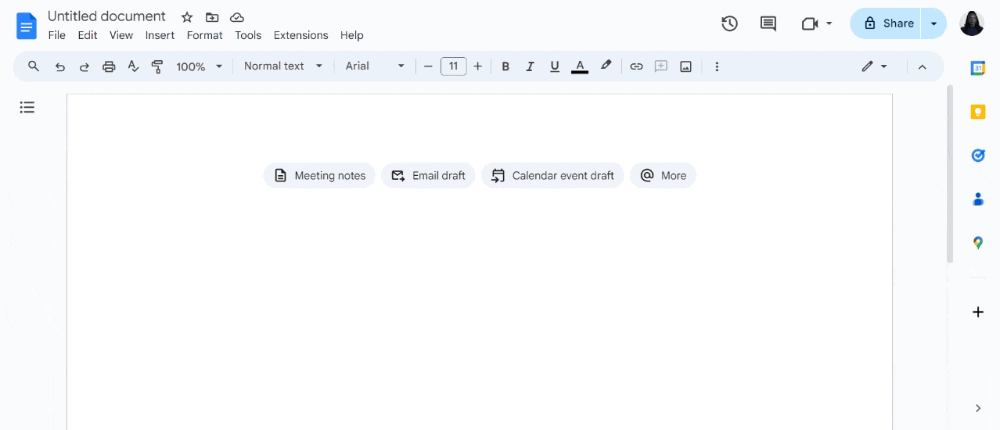Image resolution: width=1000 pixels, height=430 pixels.
Task: Start a video call with the camera icon
Action: tap(809, 24)
